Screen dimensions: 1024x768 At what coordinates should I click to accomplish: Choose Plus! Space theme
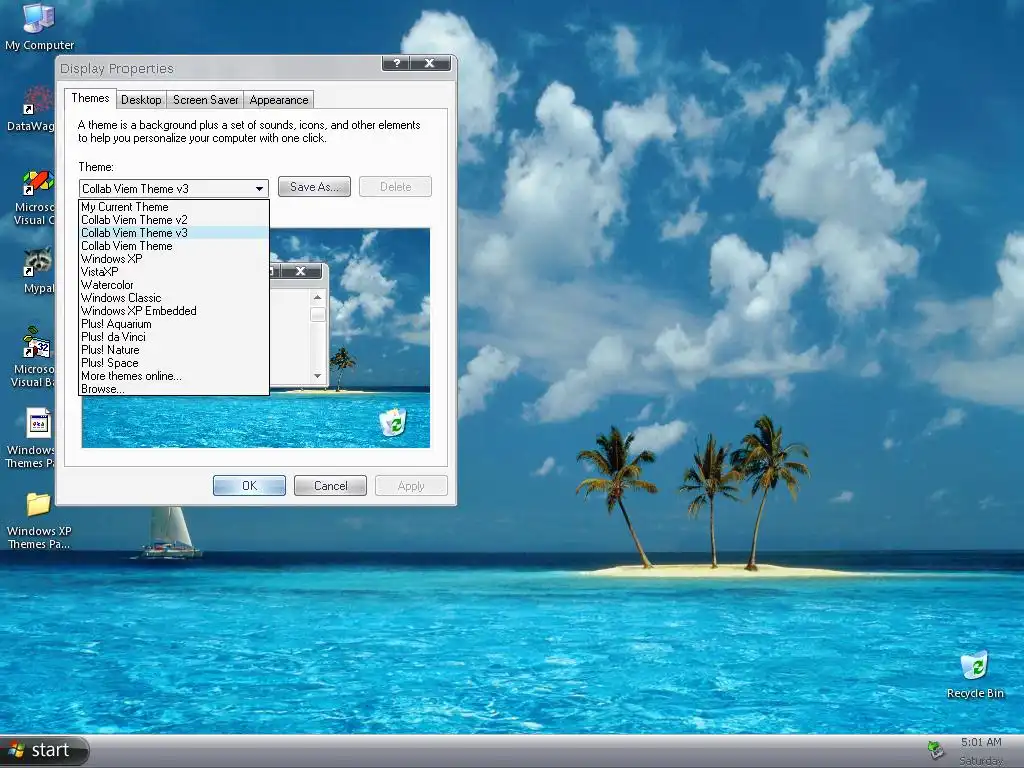point(174,364)
